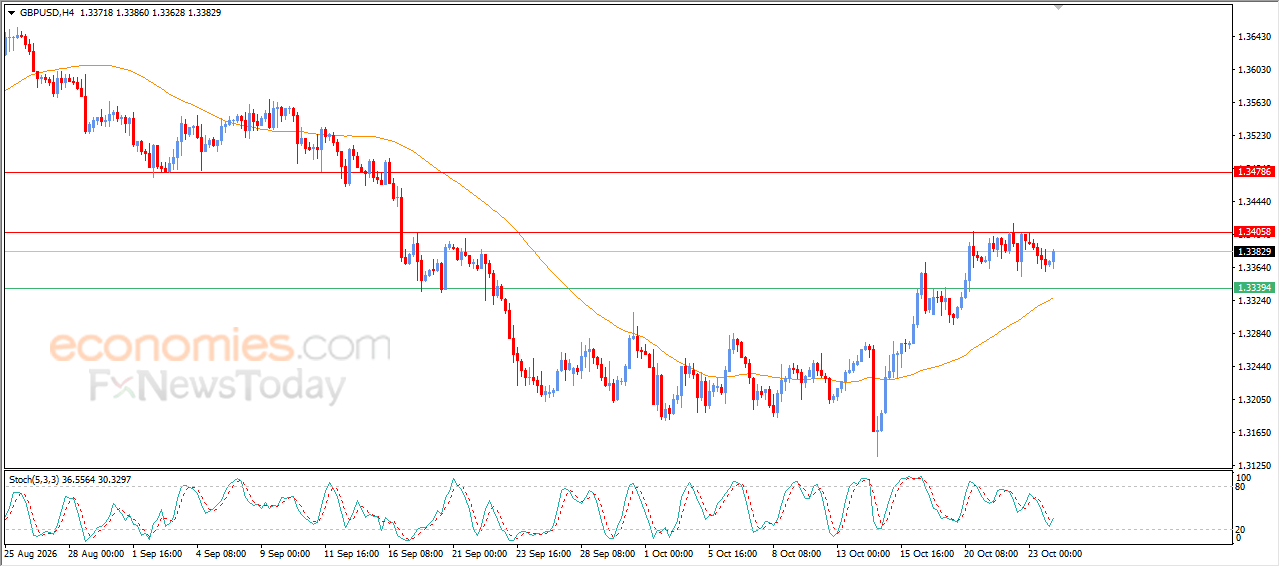
Task: Click the 4 Sep 08:00 time label
Action: 222,553
